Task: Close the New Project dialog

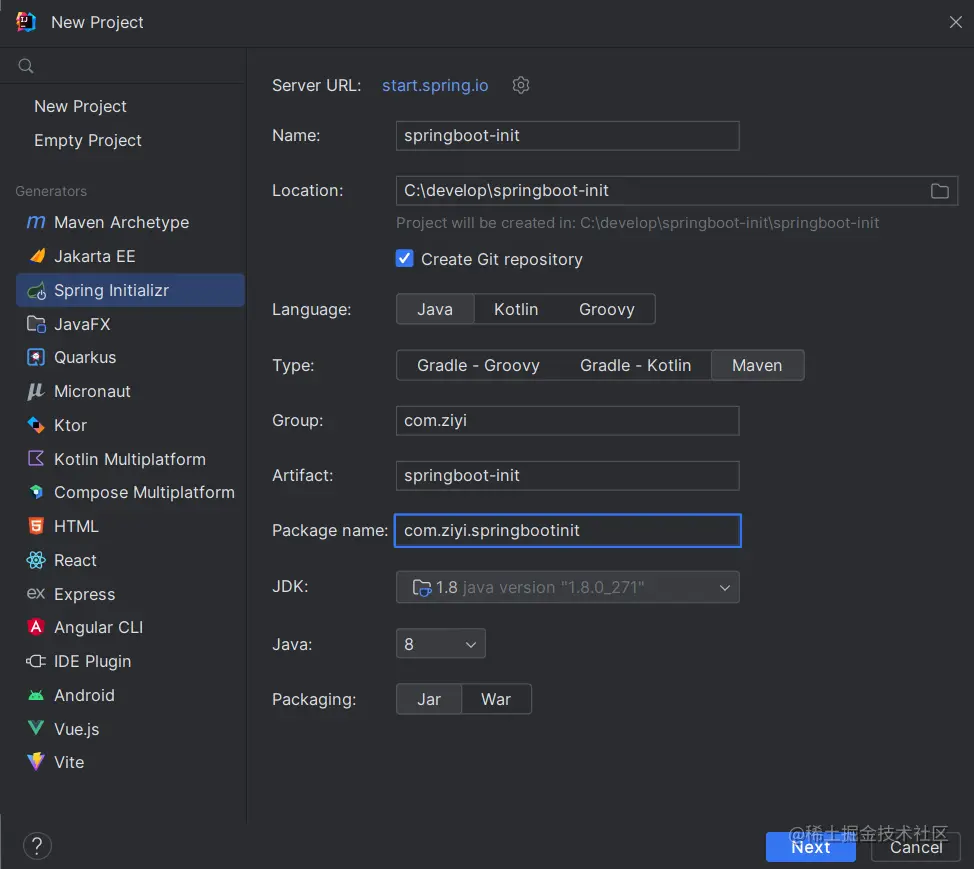Action: [x=955, y=22]
